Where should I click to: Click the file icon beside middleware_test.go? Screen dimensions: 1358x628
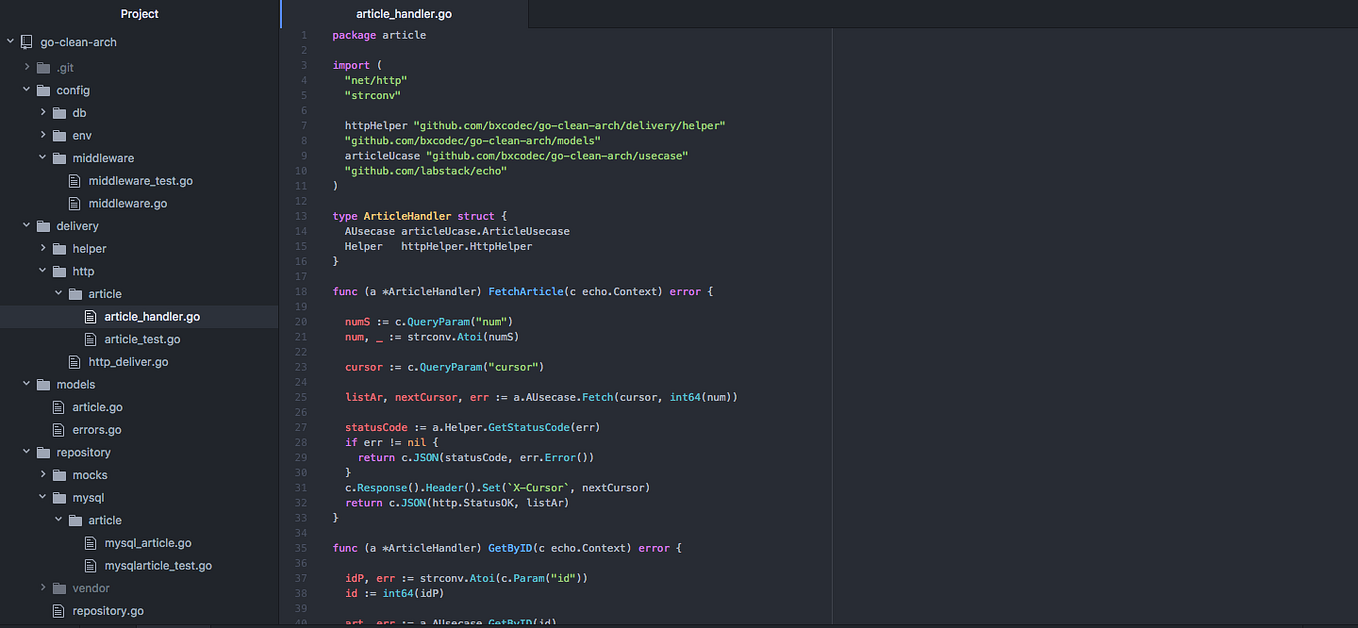[x=74, y=181]
